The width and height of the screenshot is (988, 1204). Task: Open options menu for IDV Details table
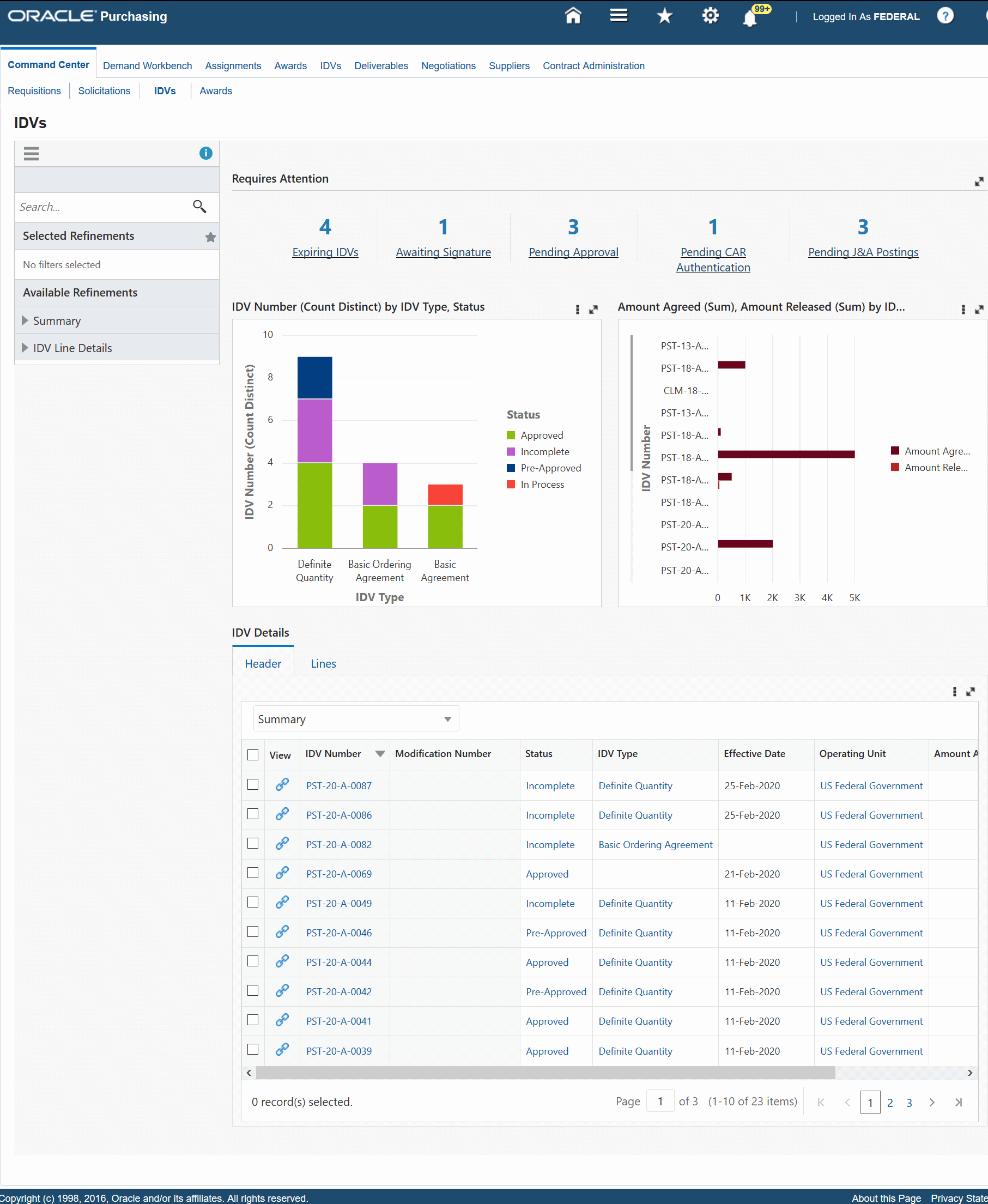pos(954,691)
